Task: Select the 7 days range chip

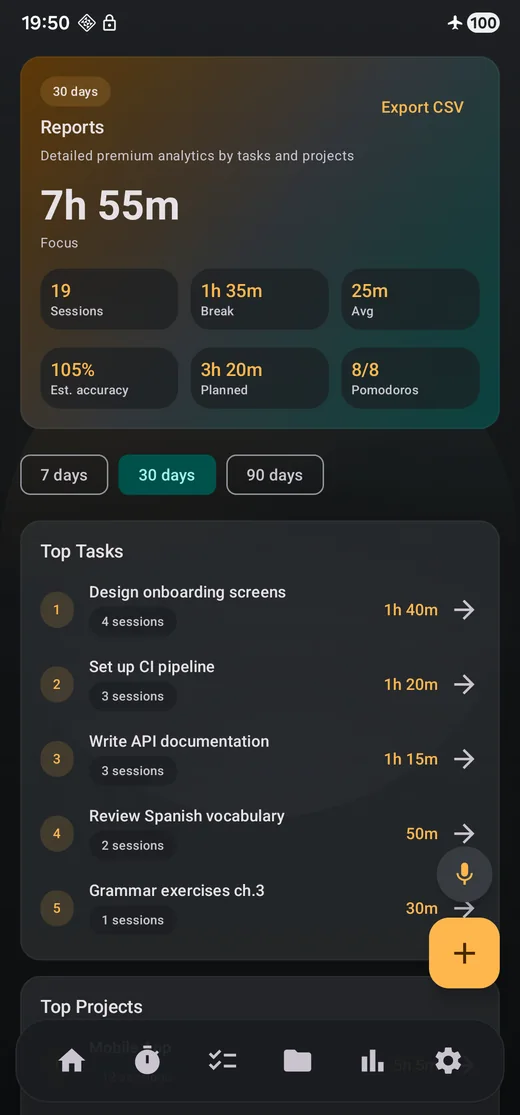Action: tap(64, 474)
